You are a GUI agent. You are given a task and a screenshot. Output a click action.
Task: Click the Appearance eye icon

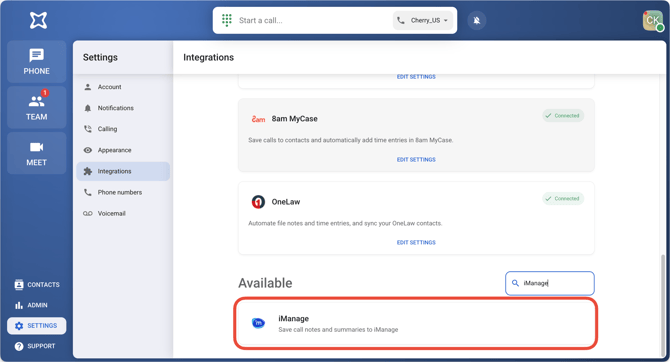(88, 150)
